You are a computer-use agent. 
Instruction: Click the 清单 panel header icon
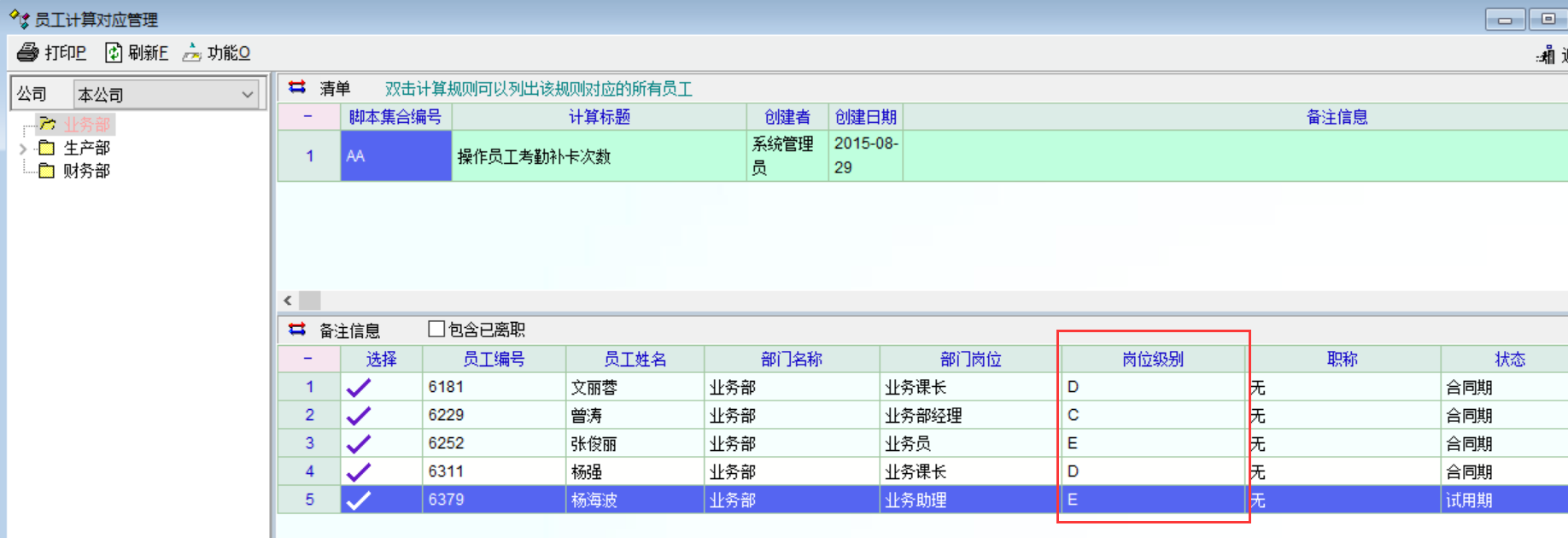(x=297, y=88)
